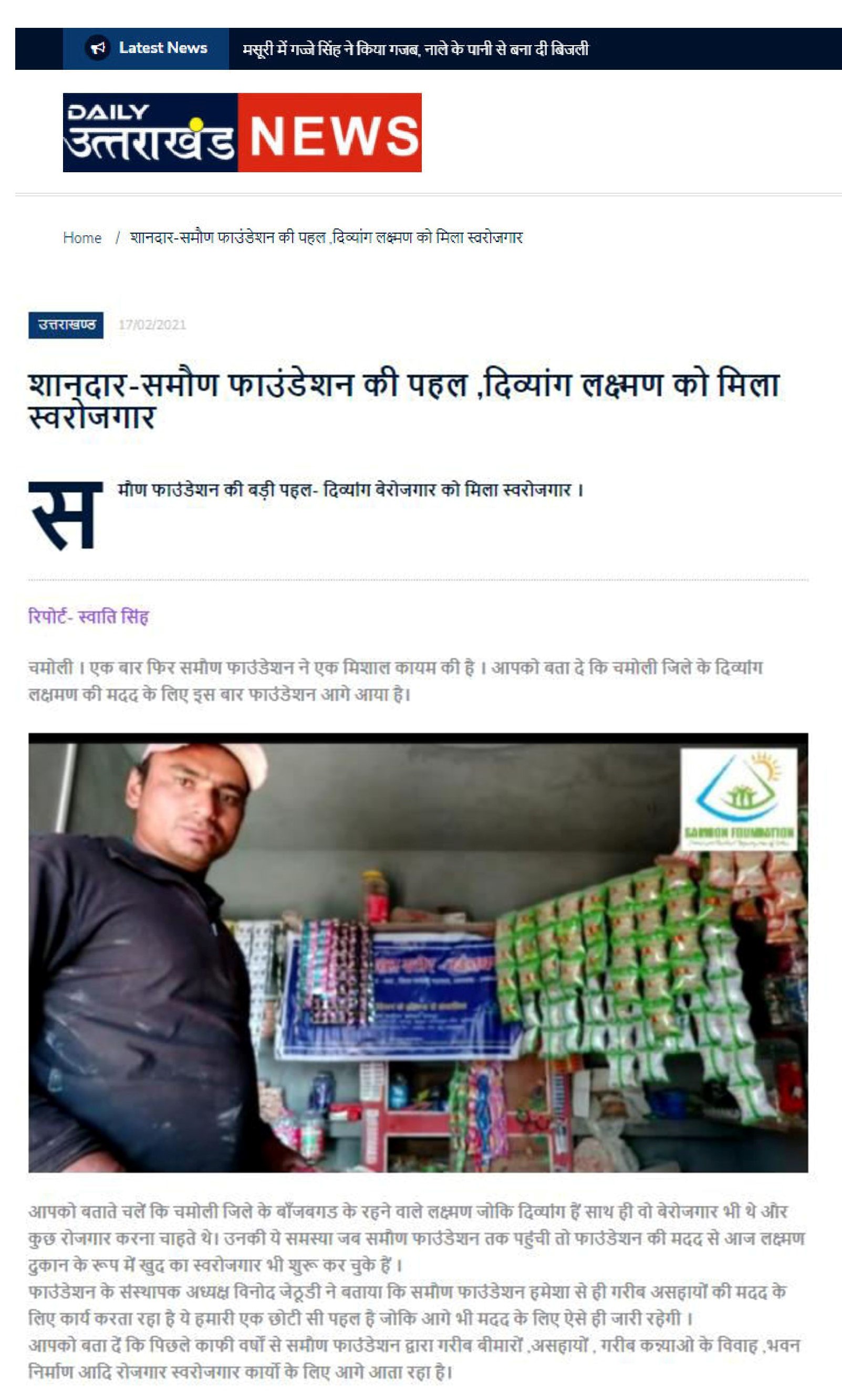Open the उत्तराखण्ड category tag
The height and width of the screenshot is (1400, 842).
[x=66, y=325]
